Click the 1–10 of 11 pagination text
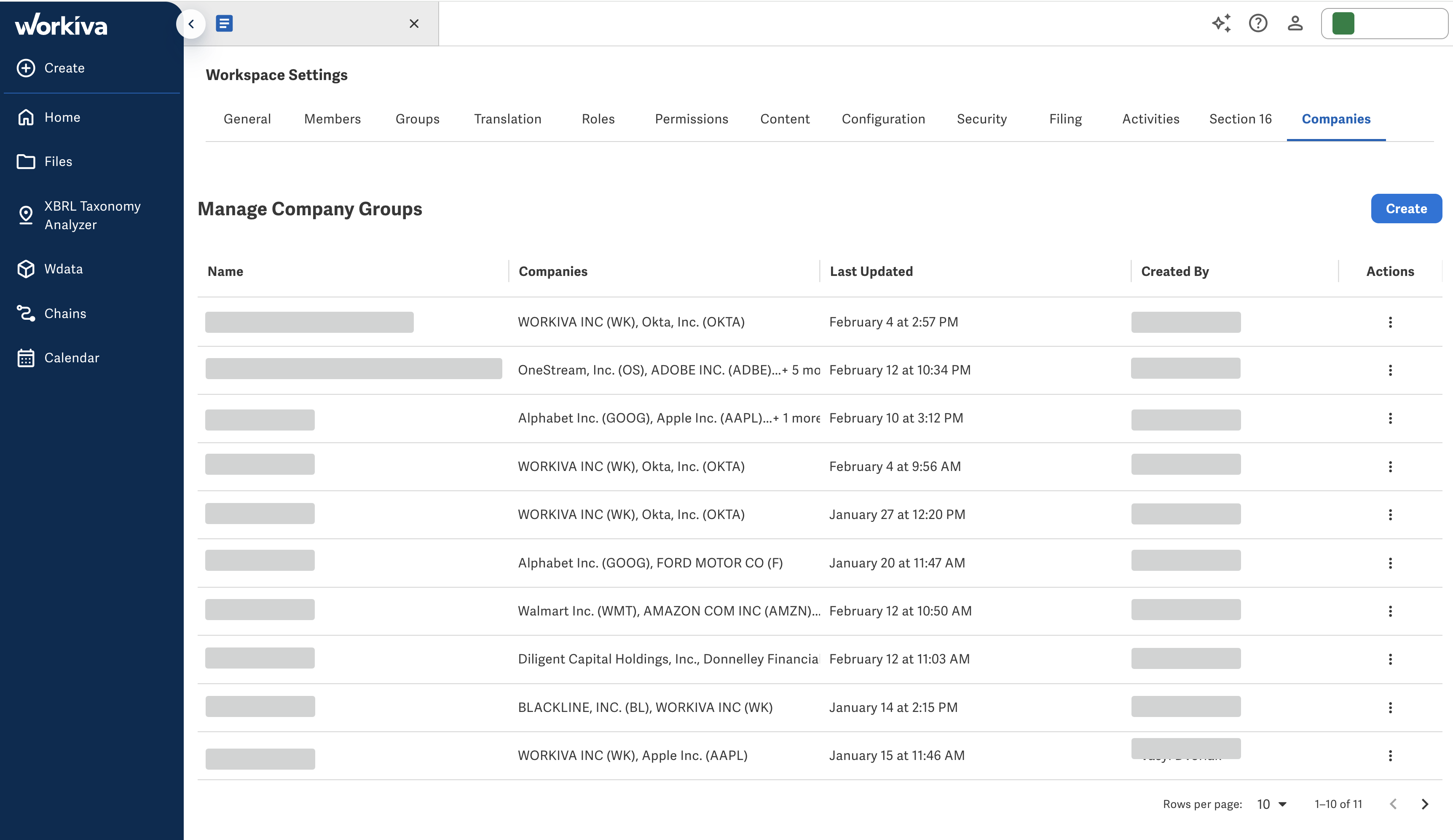This screenshot has width=1453, height=840. pos(1338,804)
